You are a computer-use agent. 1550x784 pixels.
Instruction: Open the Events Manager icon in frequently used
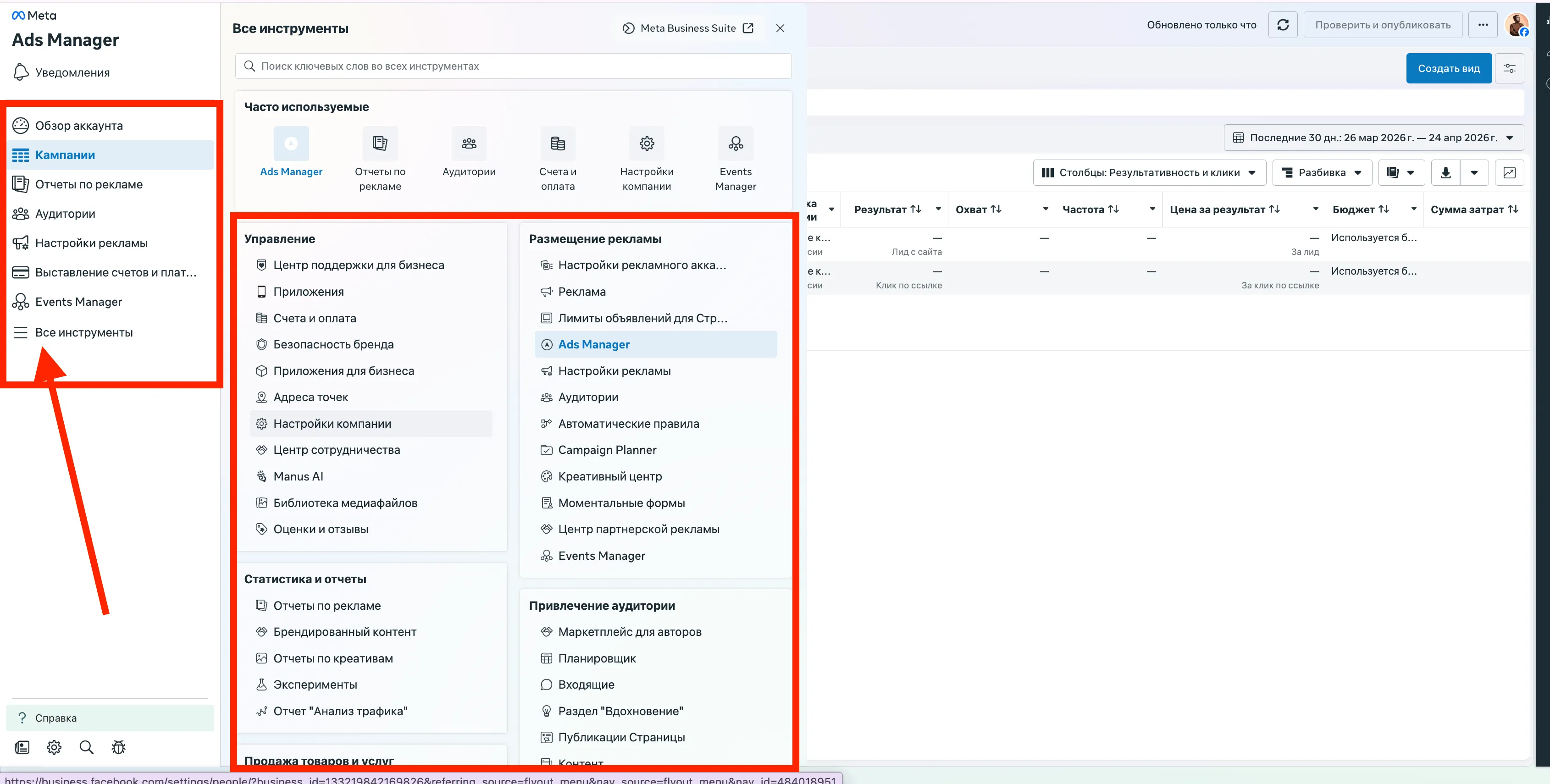(x=735, y=143)
